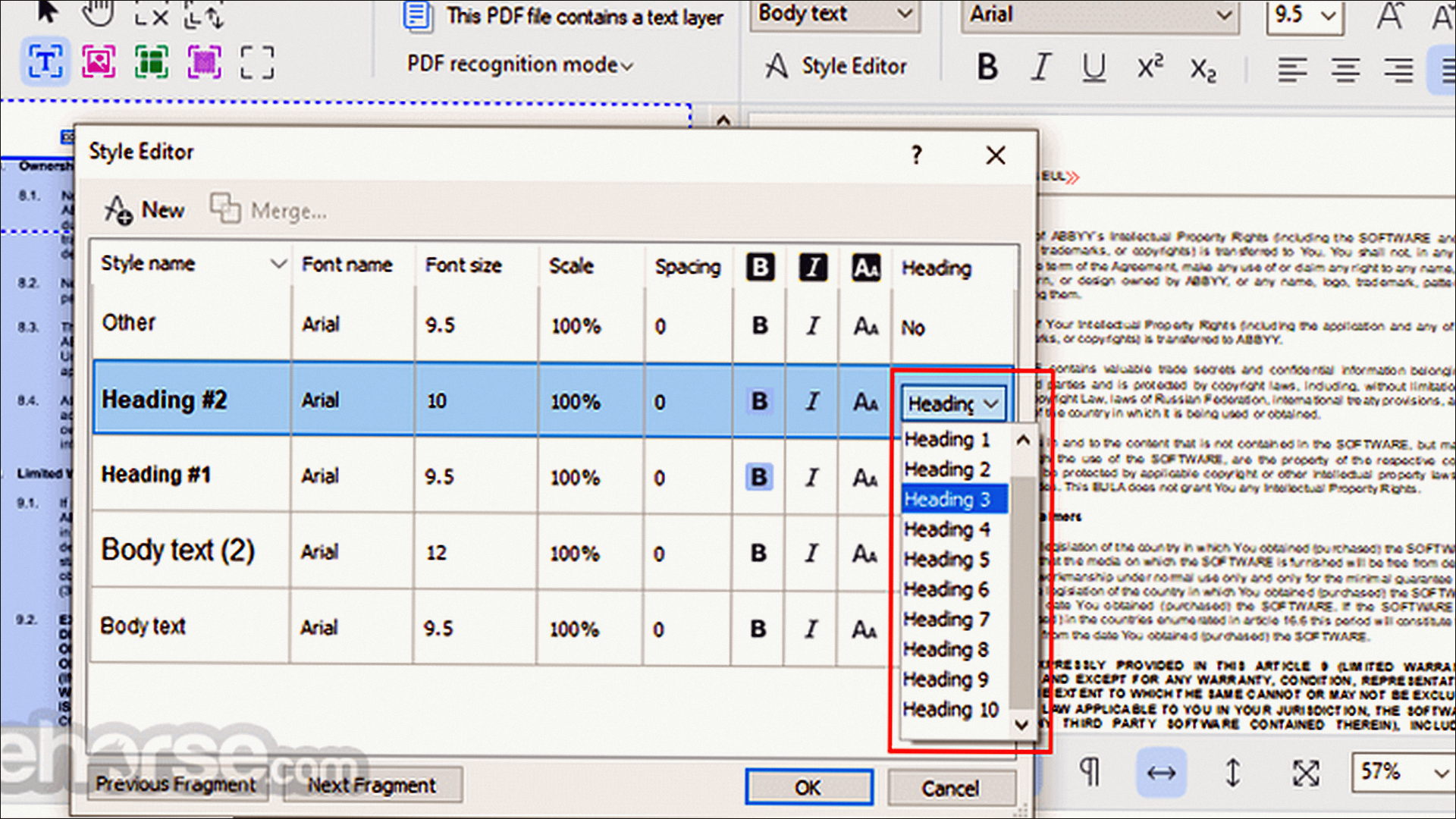
Task: Select the Recognition area frame tool
Action: [257, 62]
